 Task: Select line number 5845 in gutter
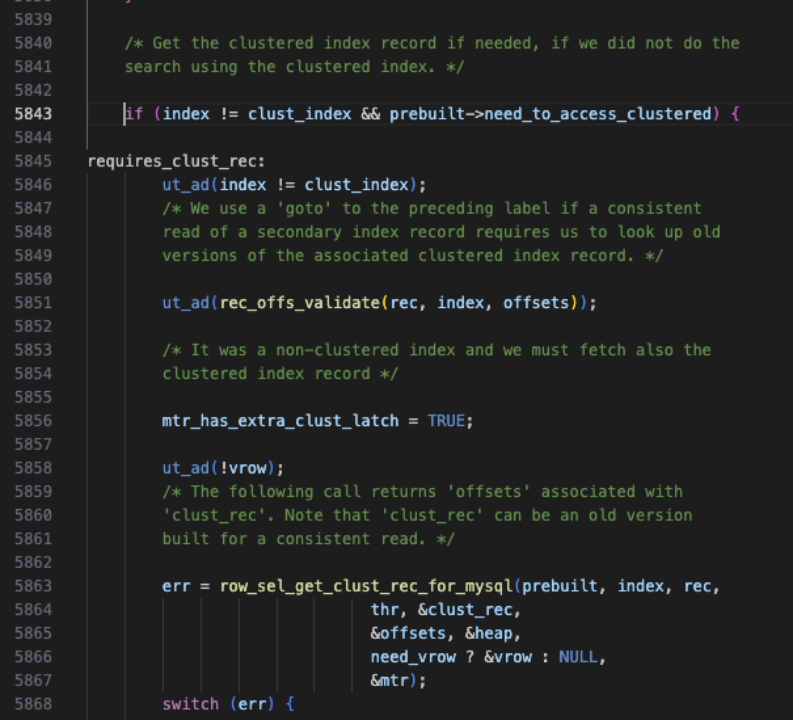pos(33,161)
